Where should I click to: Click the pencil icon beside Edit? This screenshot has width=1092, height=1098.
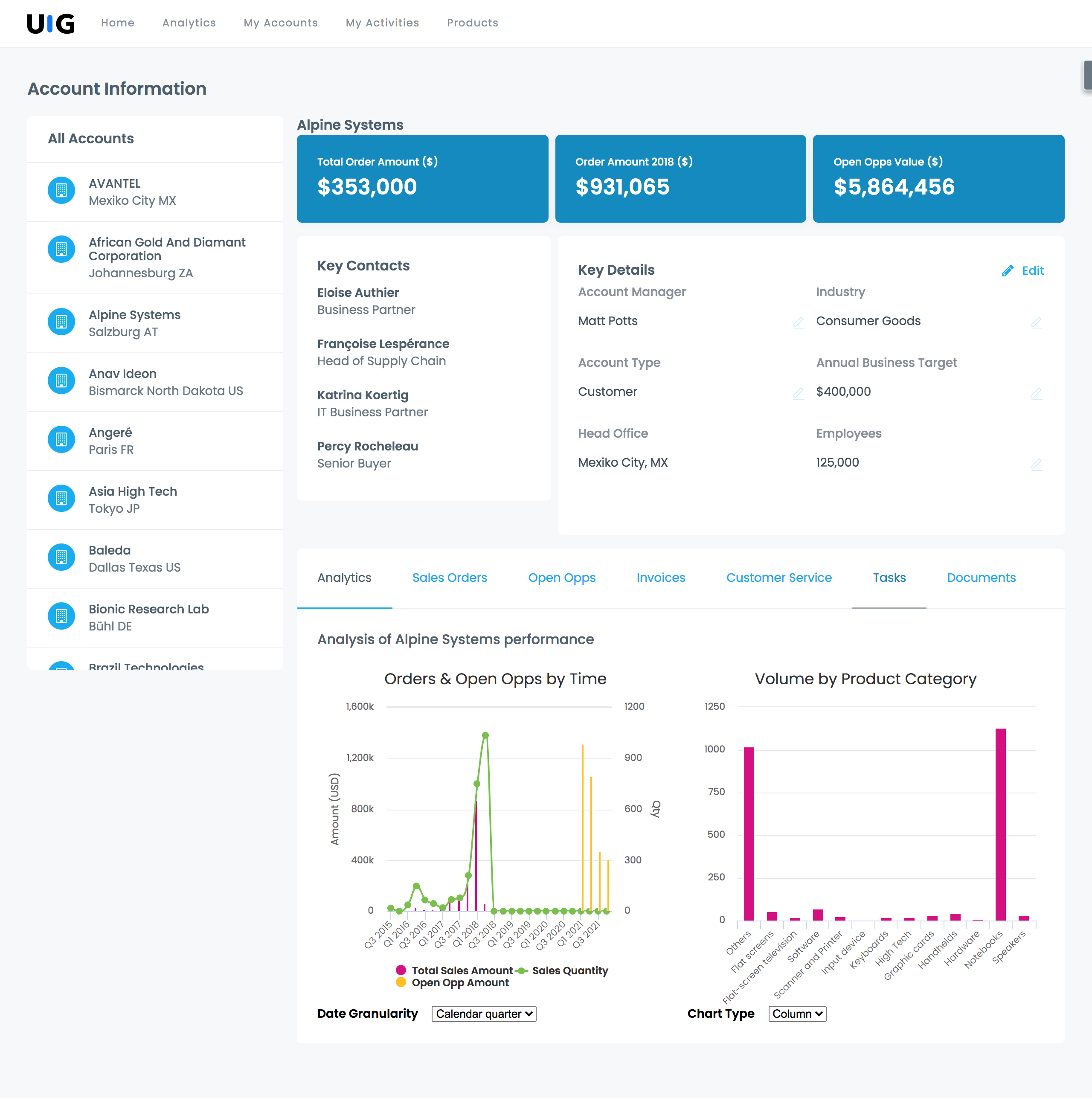point(1007,270)
